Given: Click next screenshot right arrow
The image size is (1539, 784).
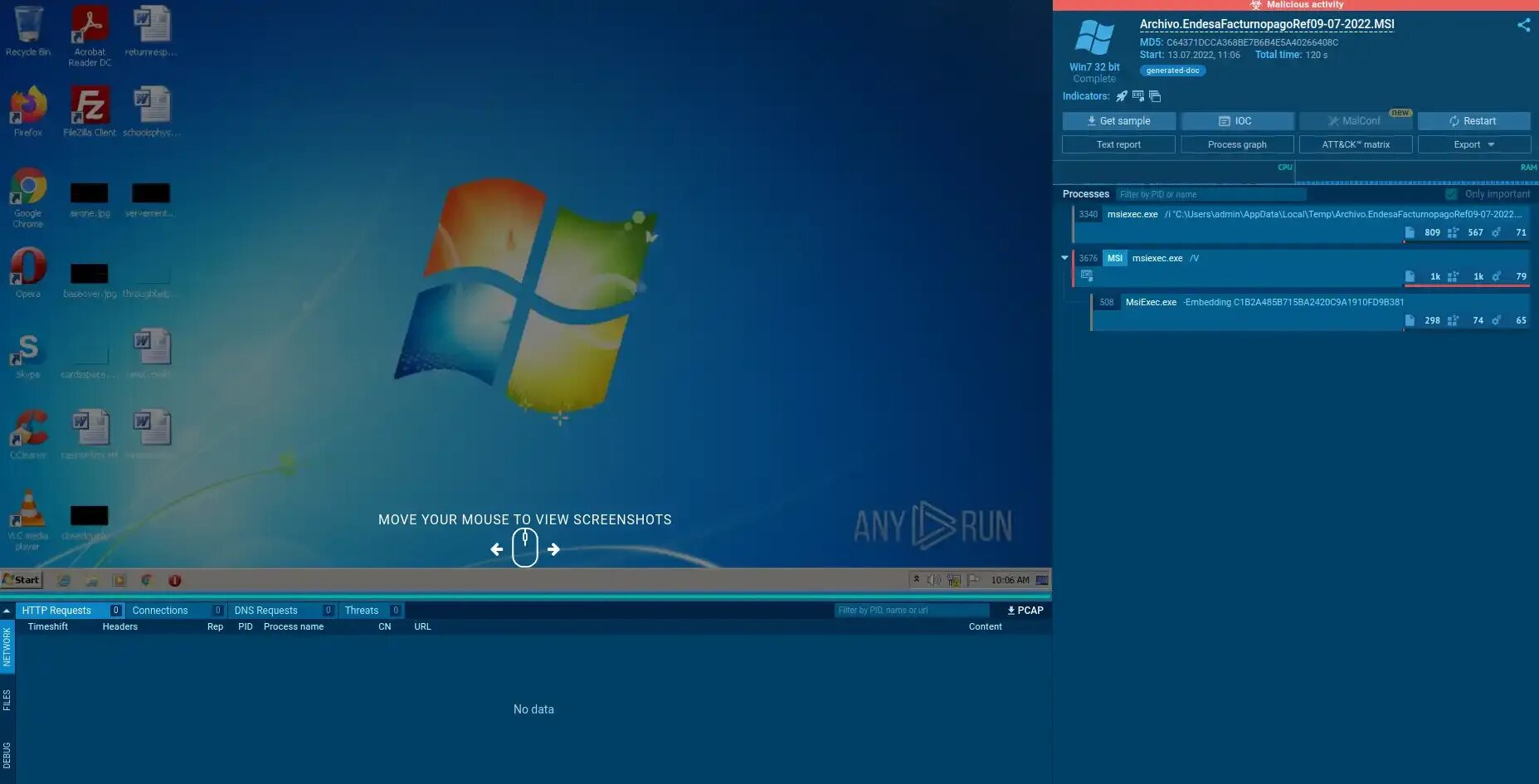Looking at the screenshot, I should [553, 549].
